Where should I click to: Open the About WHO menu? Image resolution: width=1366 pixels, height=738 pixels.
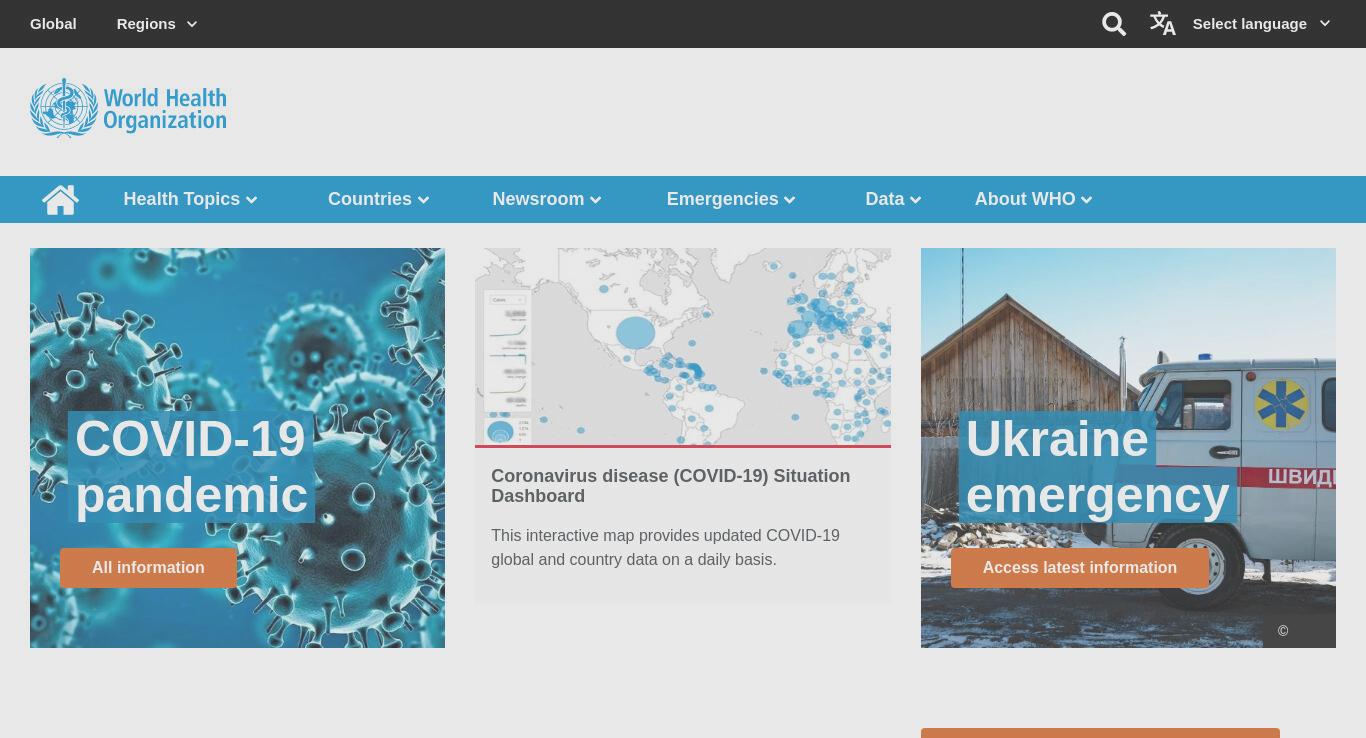coord(1033,199)
